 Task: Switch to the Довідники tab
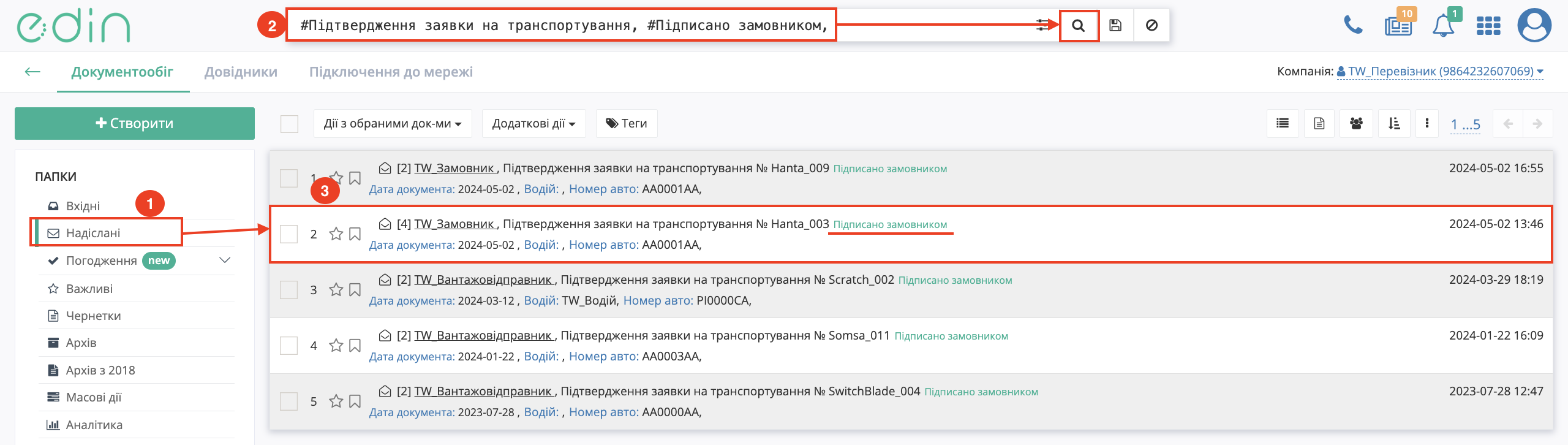[241, 72]
